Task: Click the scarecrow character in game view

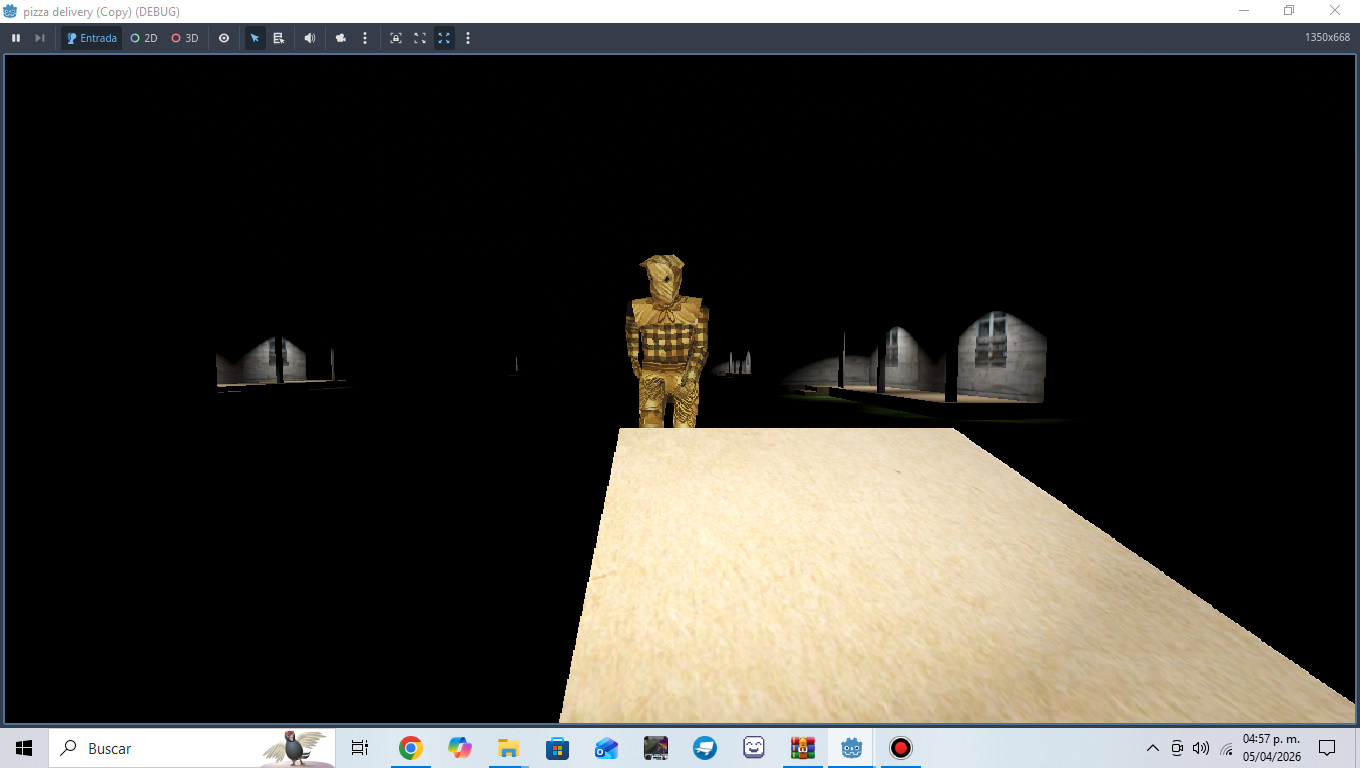Action: (667, 342)
